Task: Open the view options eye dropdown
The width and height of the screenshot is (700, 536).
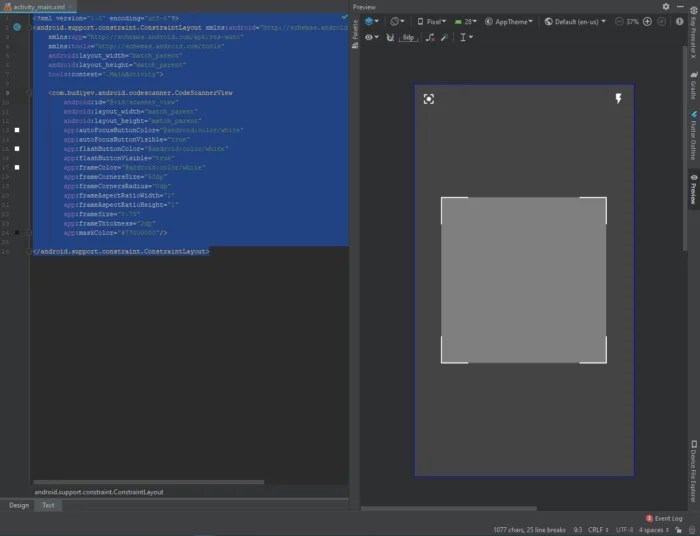Action: click(371, 37)
